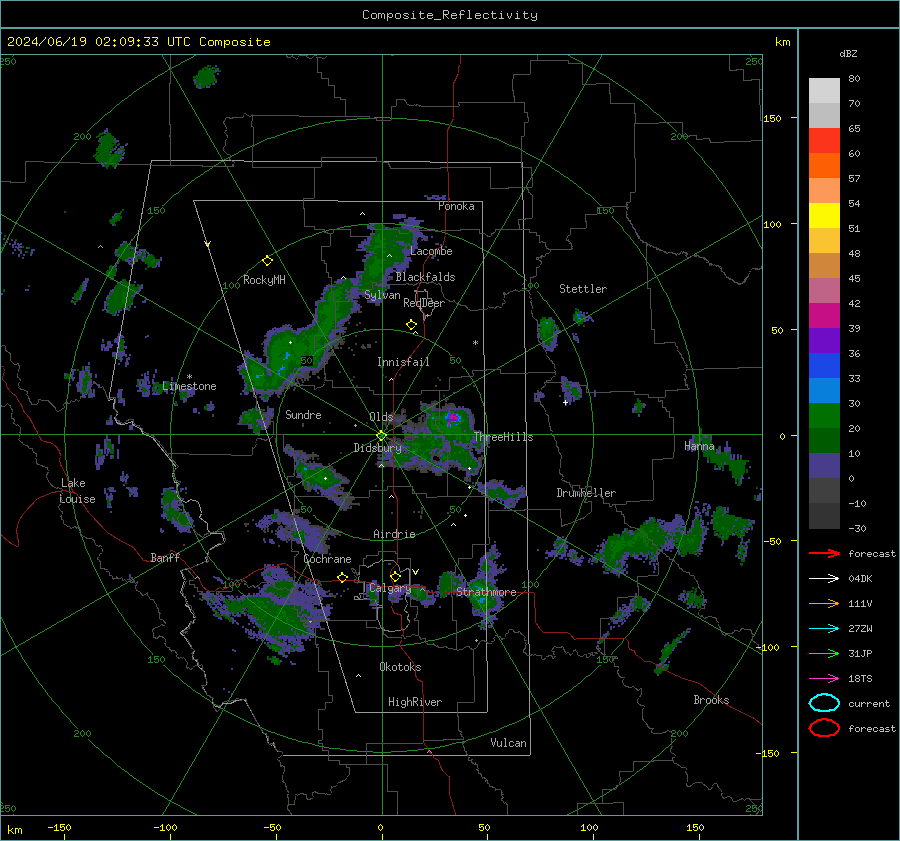Click the Okotoks label
This screenshot has width=900, height=841.
(400, 667)
